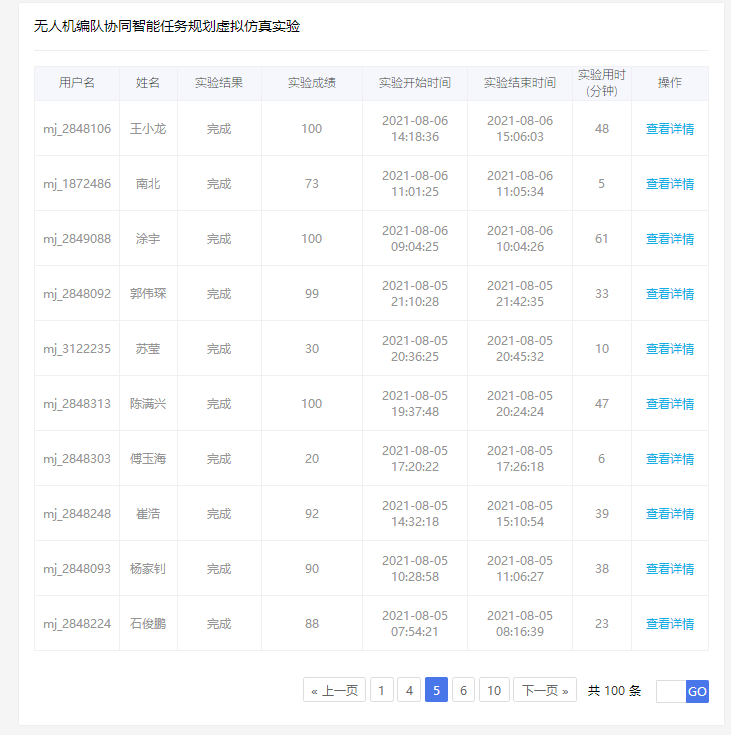Screen dimensions: 731x735
Task: Select page 6 in pagination
Action: [463, 690]
